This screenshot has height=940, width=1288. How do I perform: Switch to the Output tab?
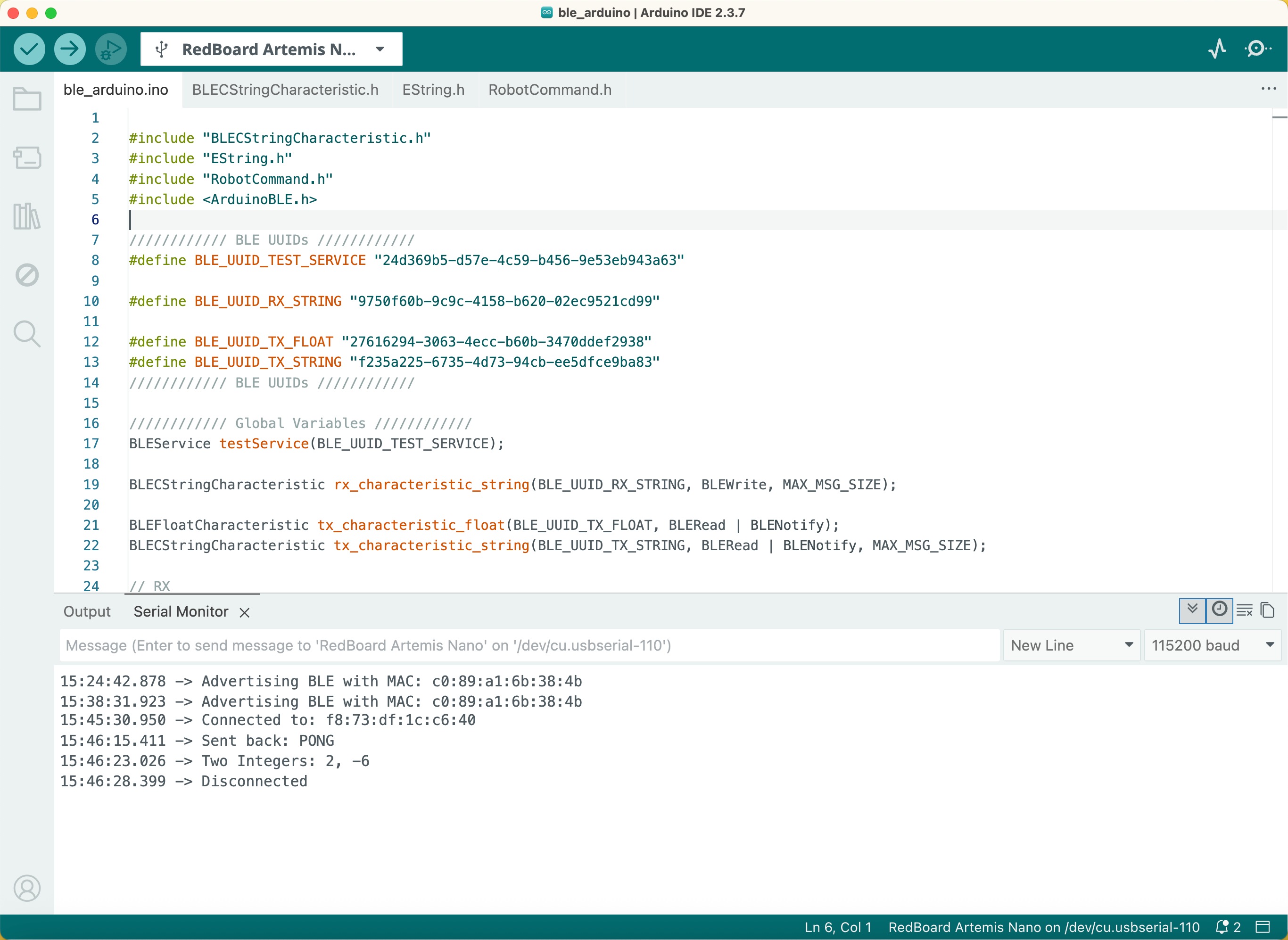tap(86, 611)
